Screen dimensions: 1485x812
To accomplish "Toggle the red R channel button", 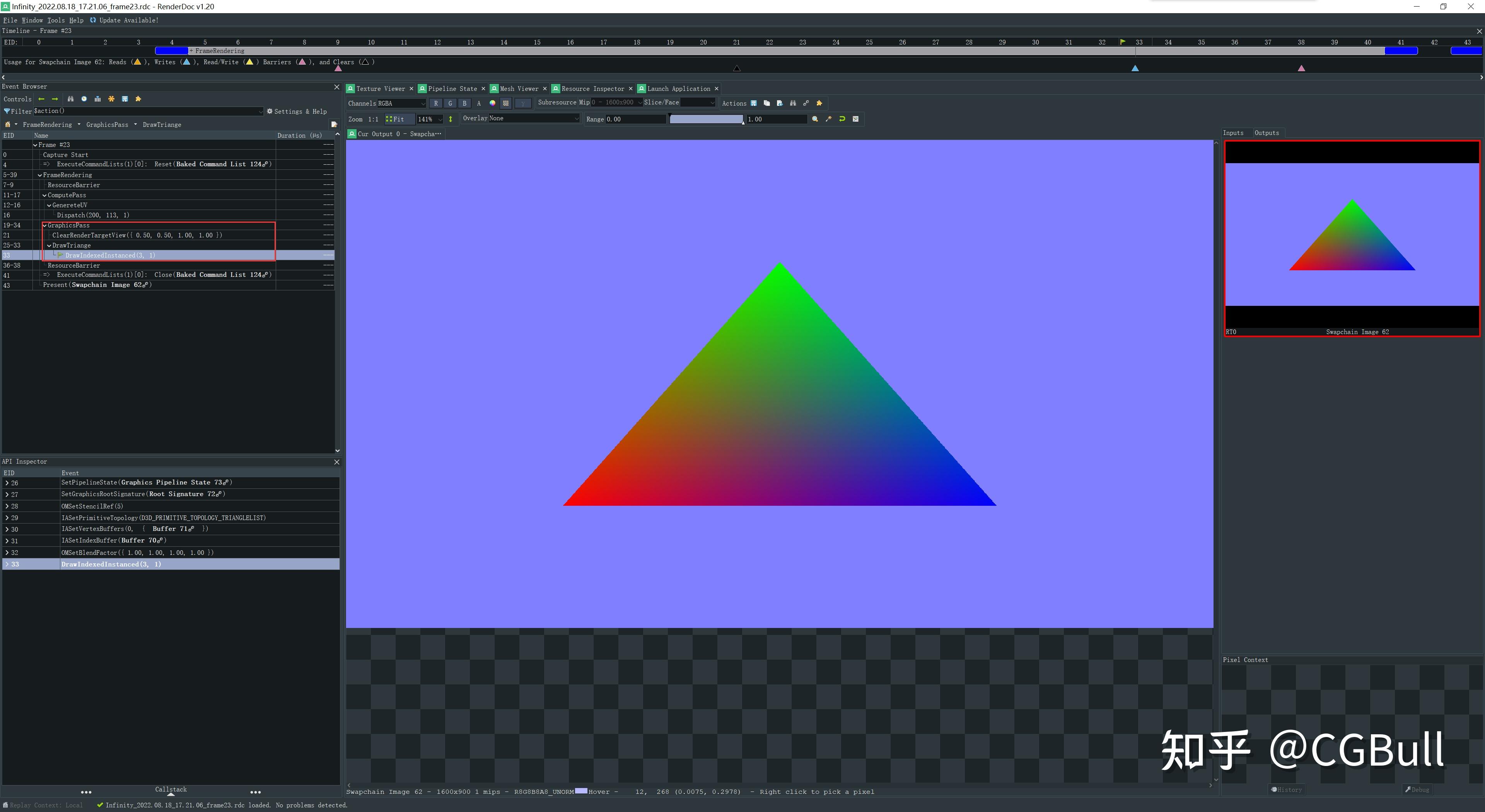I will click(x=436, y=103).
